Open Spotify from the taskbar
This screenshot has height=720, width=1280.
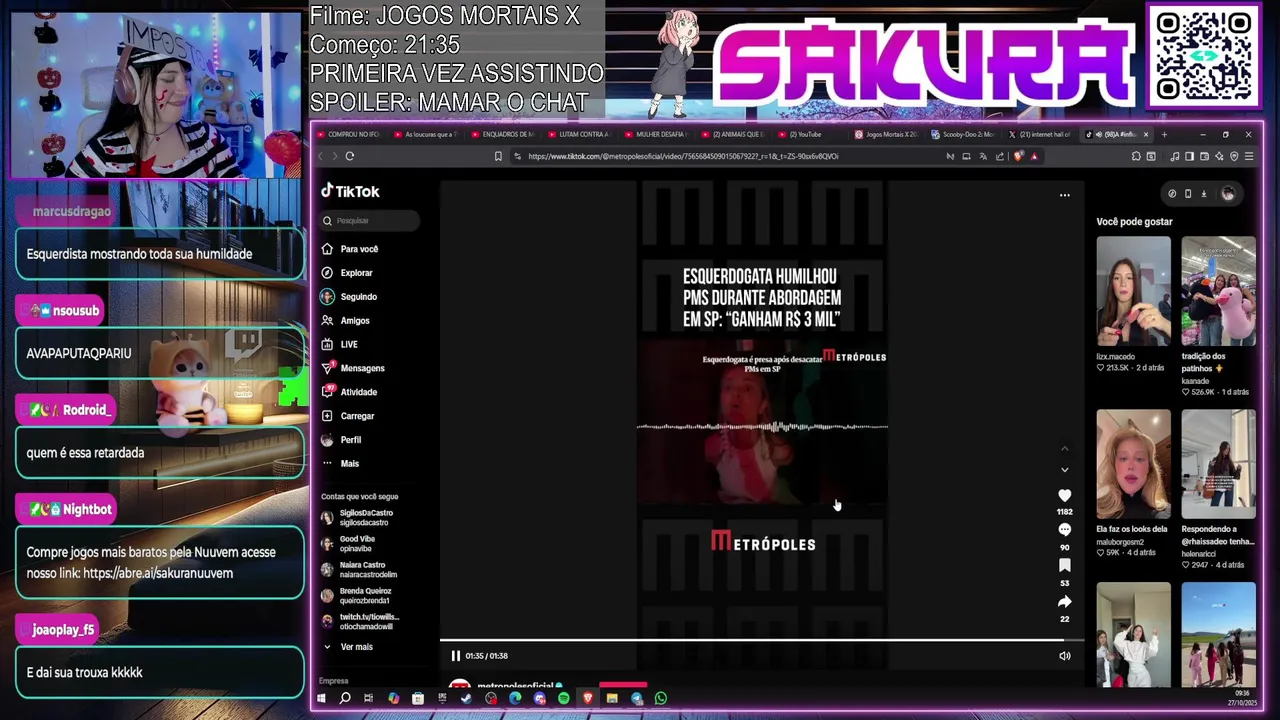pos(564,698)
